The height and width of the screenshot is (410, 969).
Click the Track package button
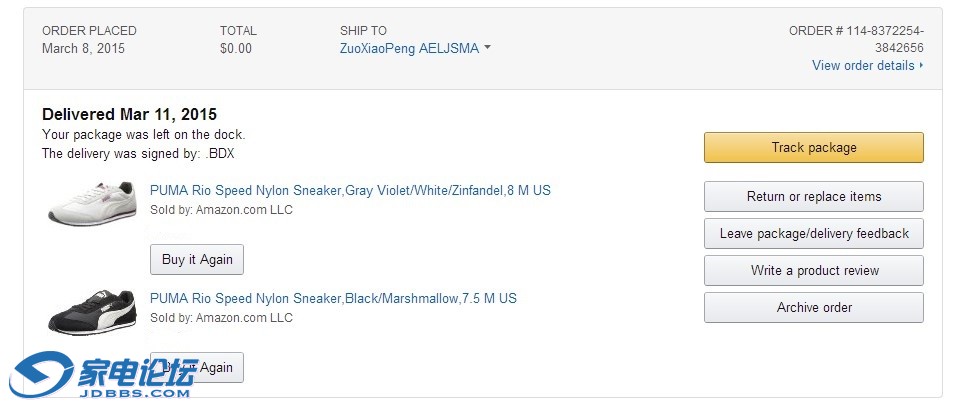click(814, 147)
